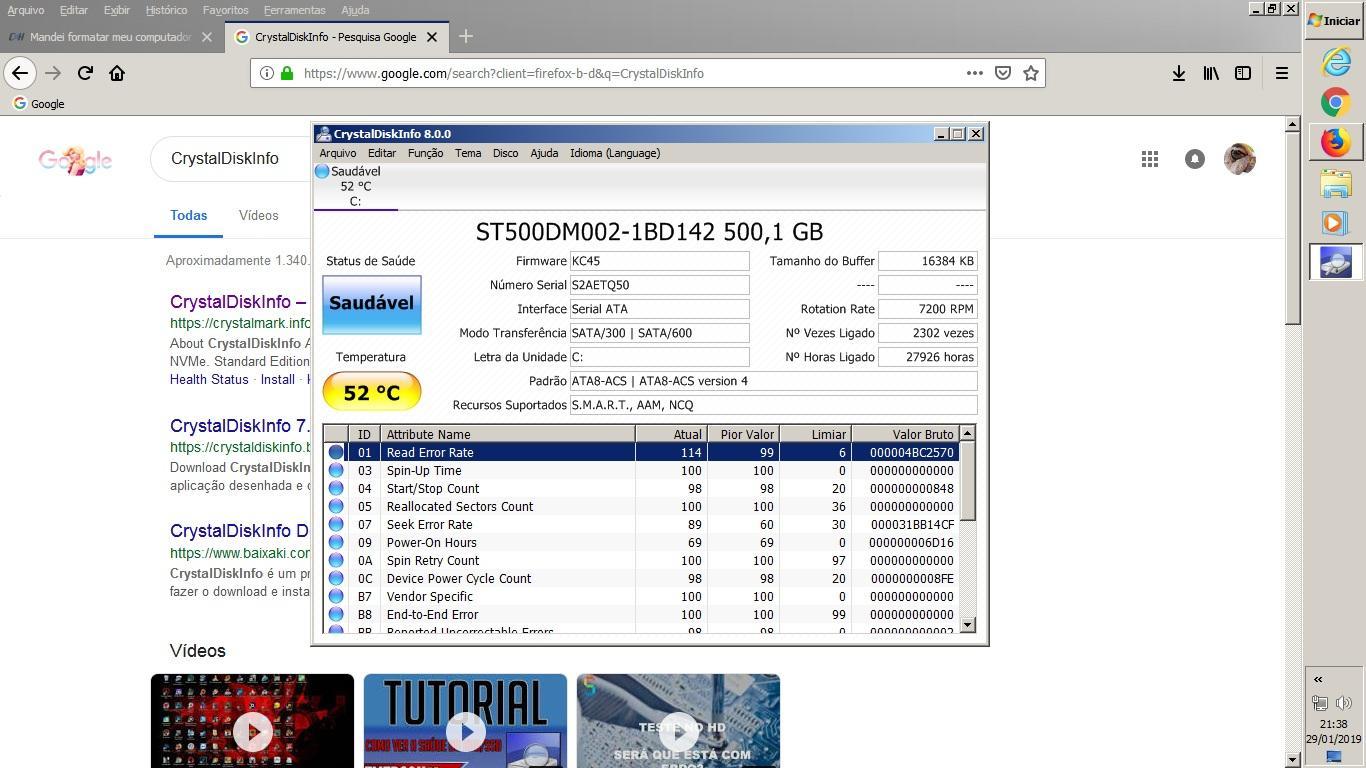Launch Internet Explorer from the taskbar
Viewport: 1366px width, 768px height.
click(1336, 62)
